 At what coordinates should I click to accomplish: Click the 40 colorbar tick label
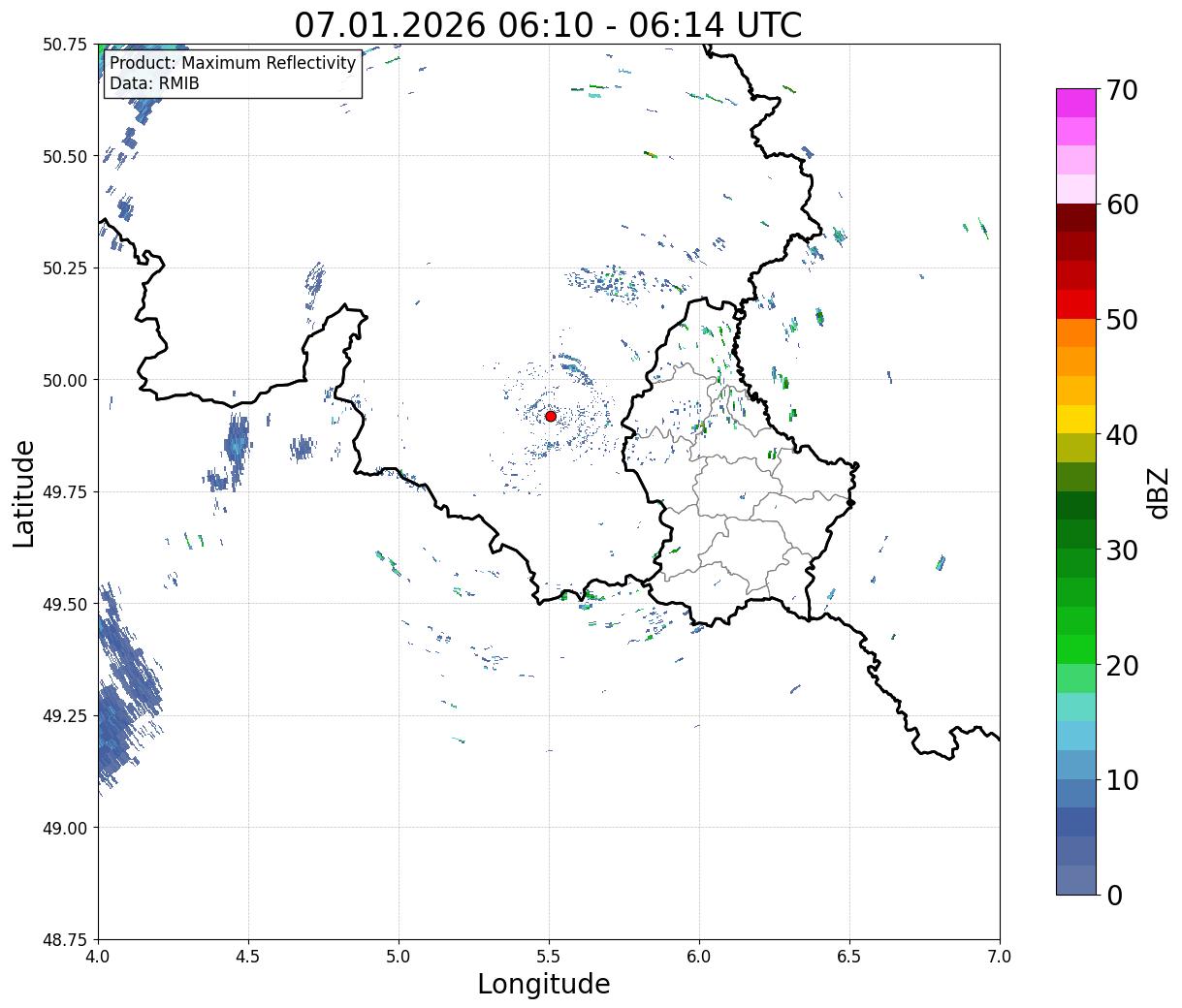(x=1122, y=435)
